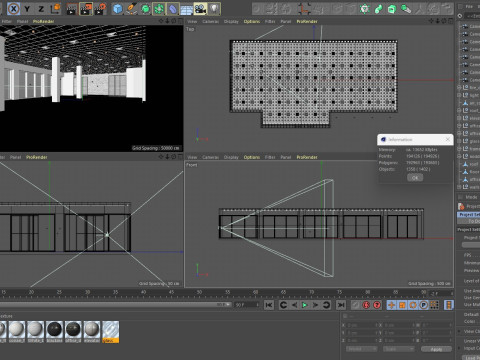This screenshot has height=360, width=480.
Task: Click the green link-shaped toolbar icon
Action: point(378,9)
